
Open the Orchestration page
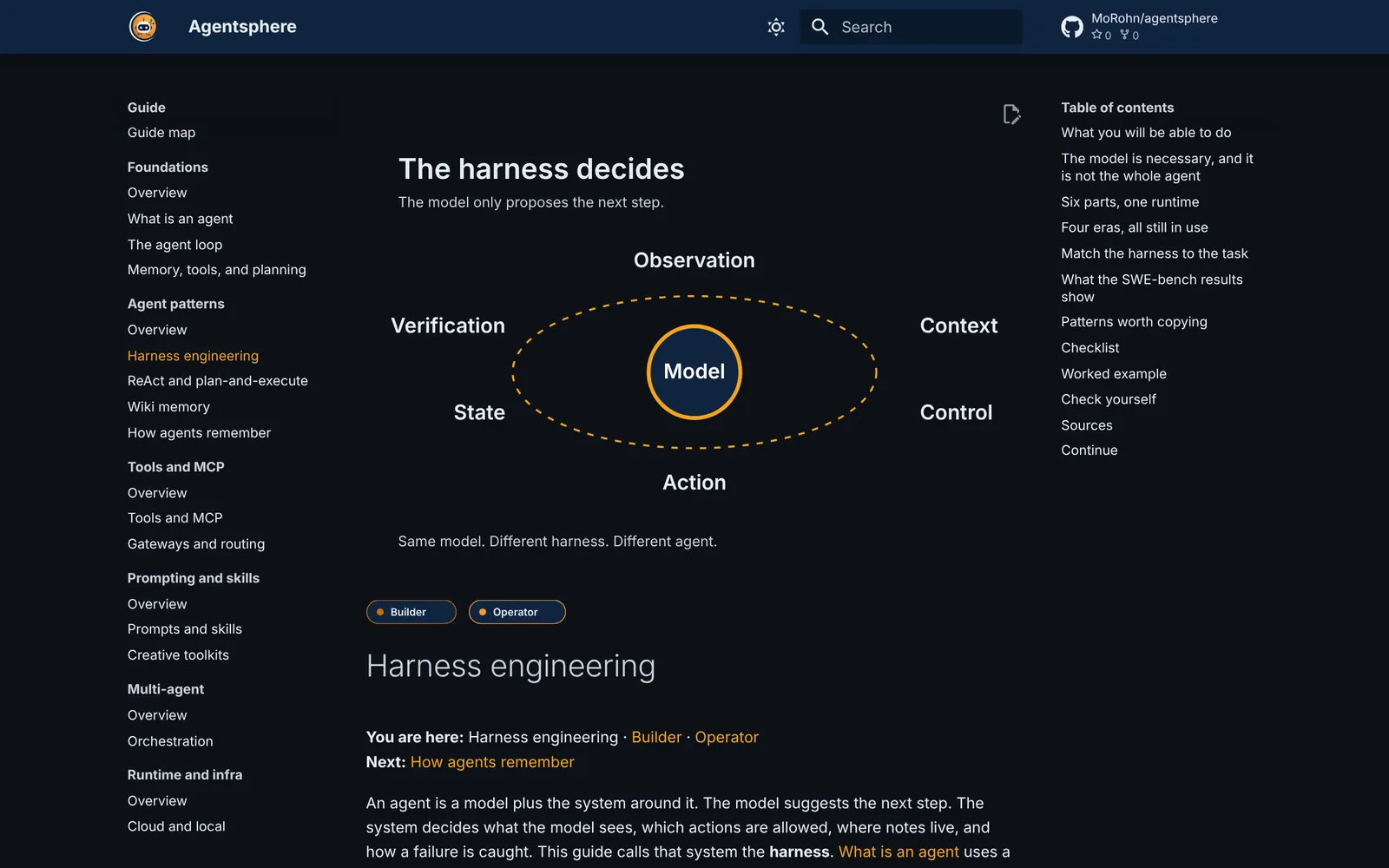(x=170, y=741)
